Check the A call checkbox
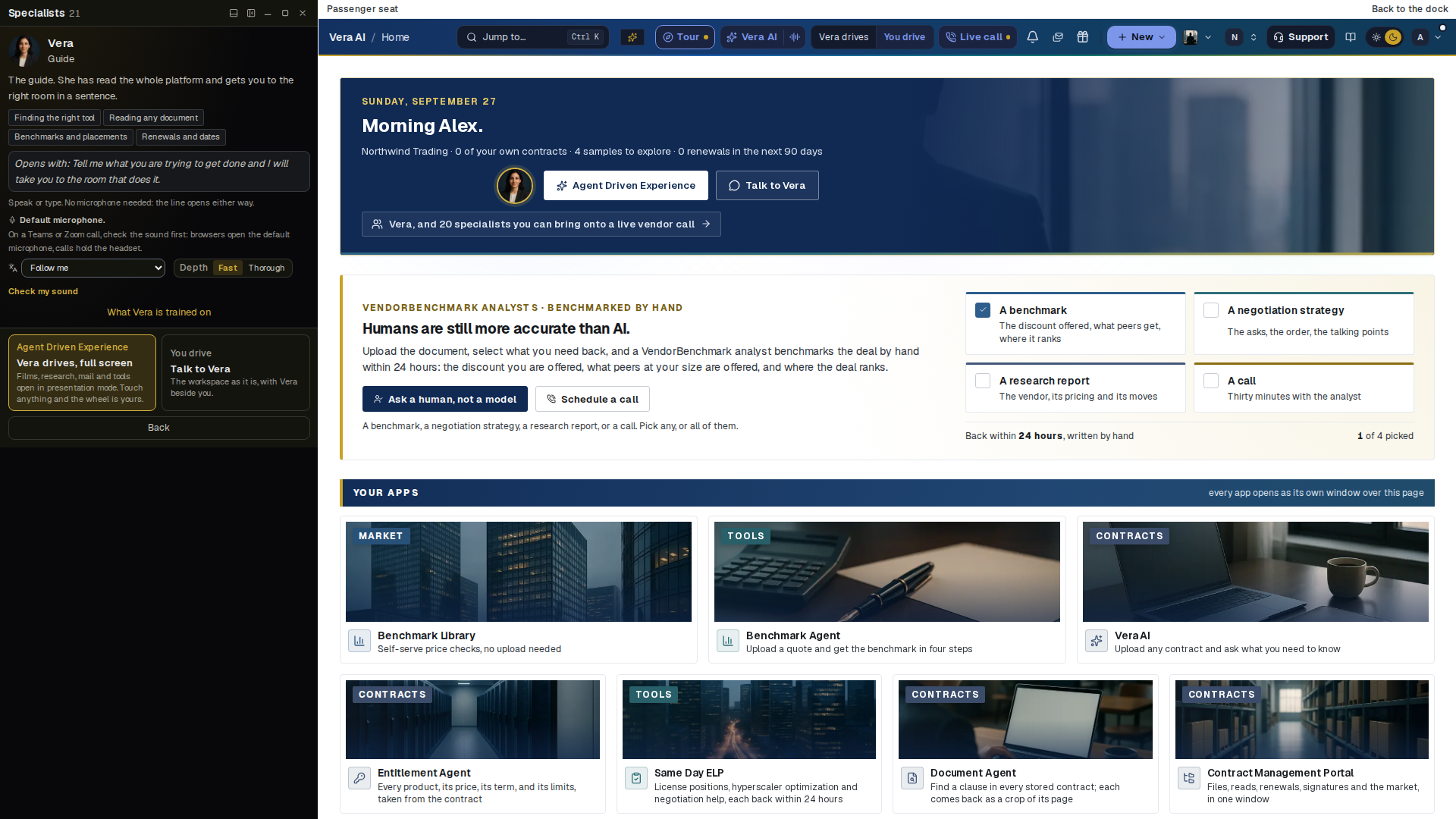This screenshot has width=1456, height=819. 1211,381
